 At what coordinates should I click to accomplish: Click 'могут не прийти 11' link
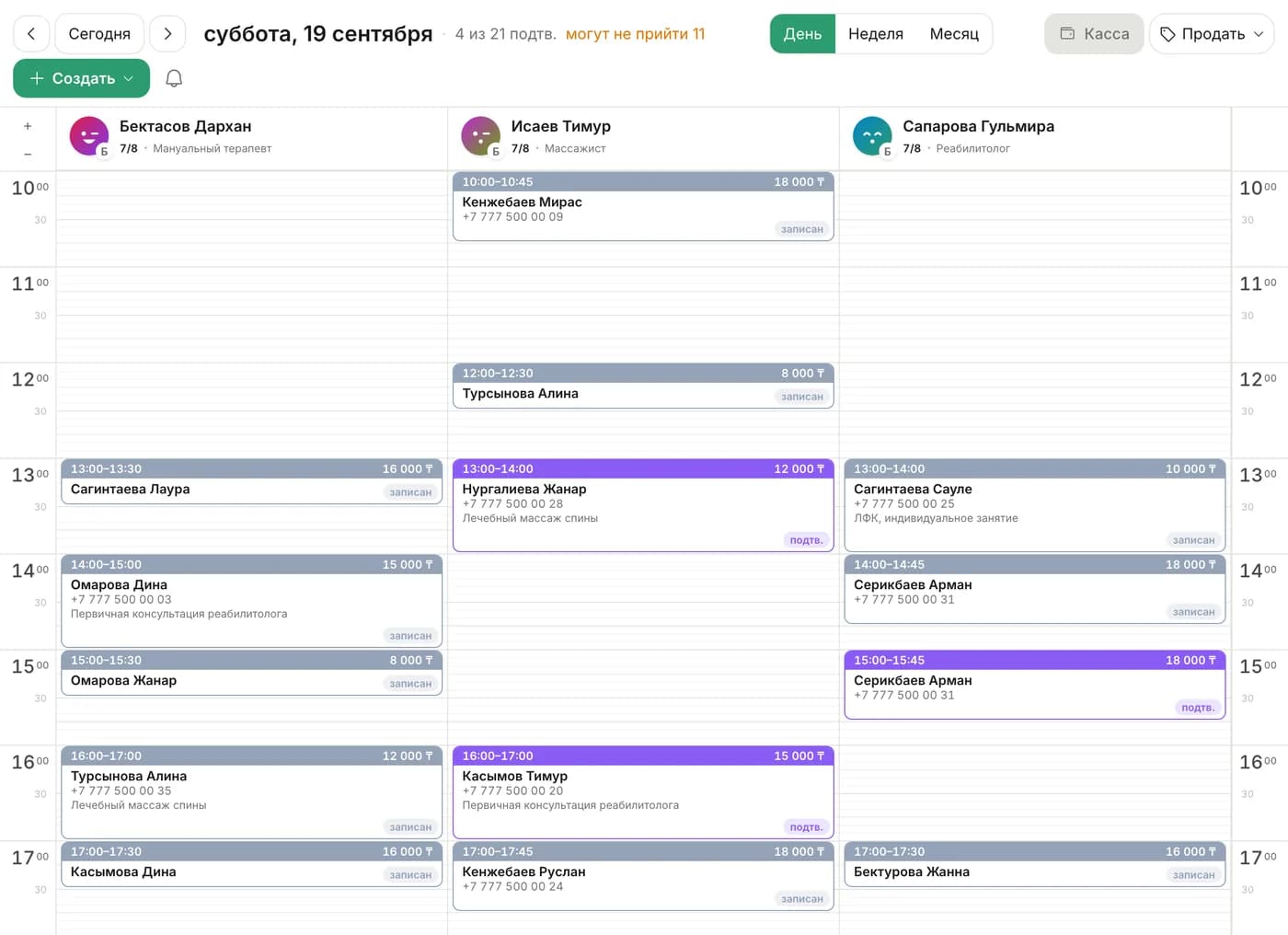[635, 34]
